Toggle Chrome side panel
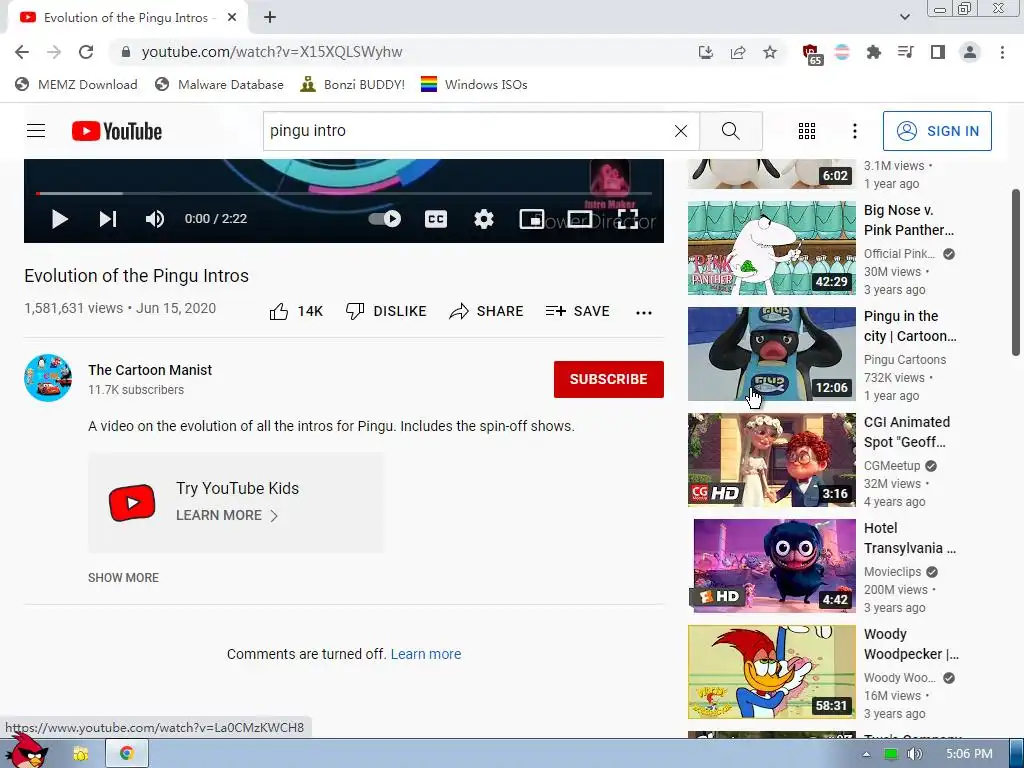This screenshot has height=768, width=1024. click(938, 52)
